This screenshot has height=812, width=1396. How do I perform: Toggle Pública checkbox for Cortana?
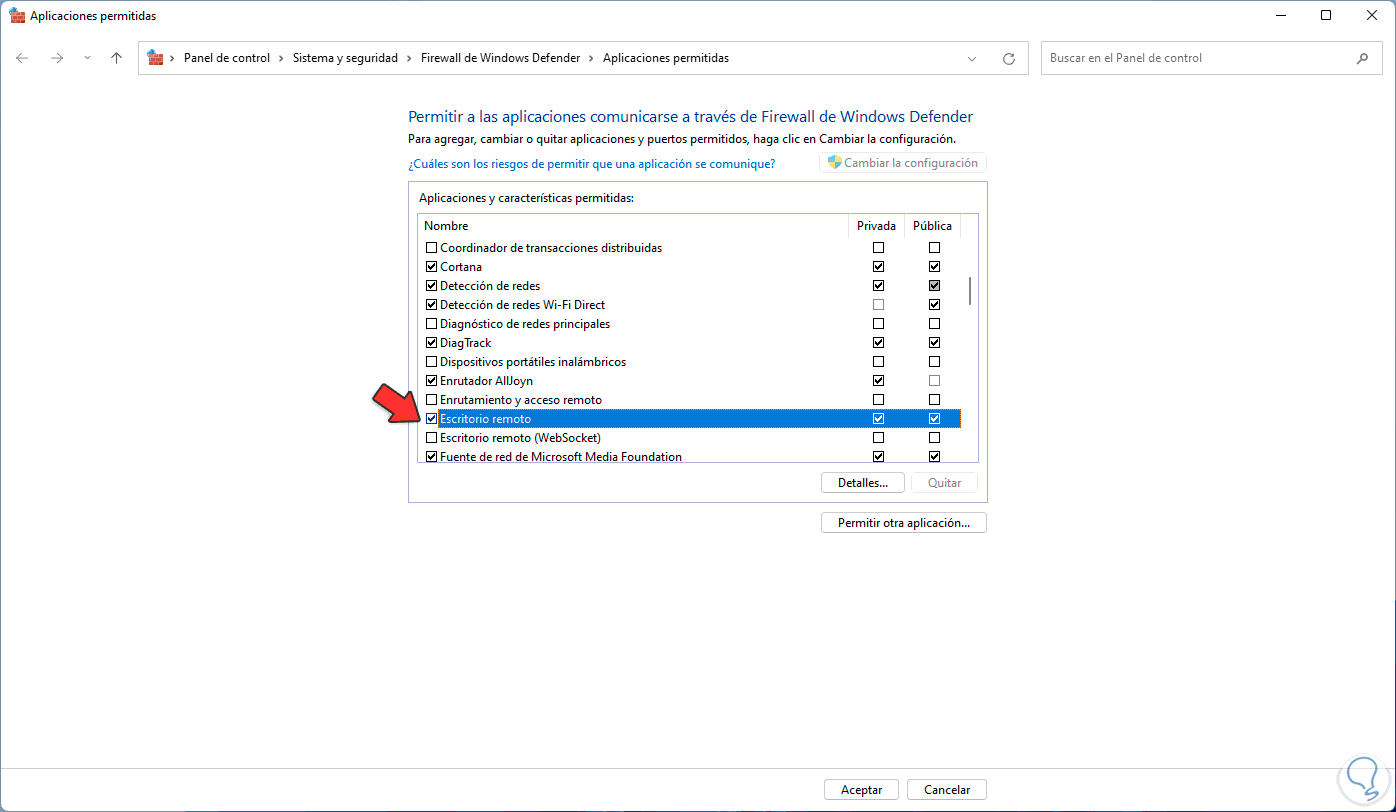click(x=934, y=267)
